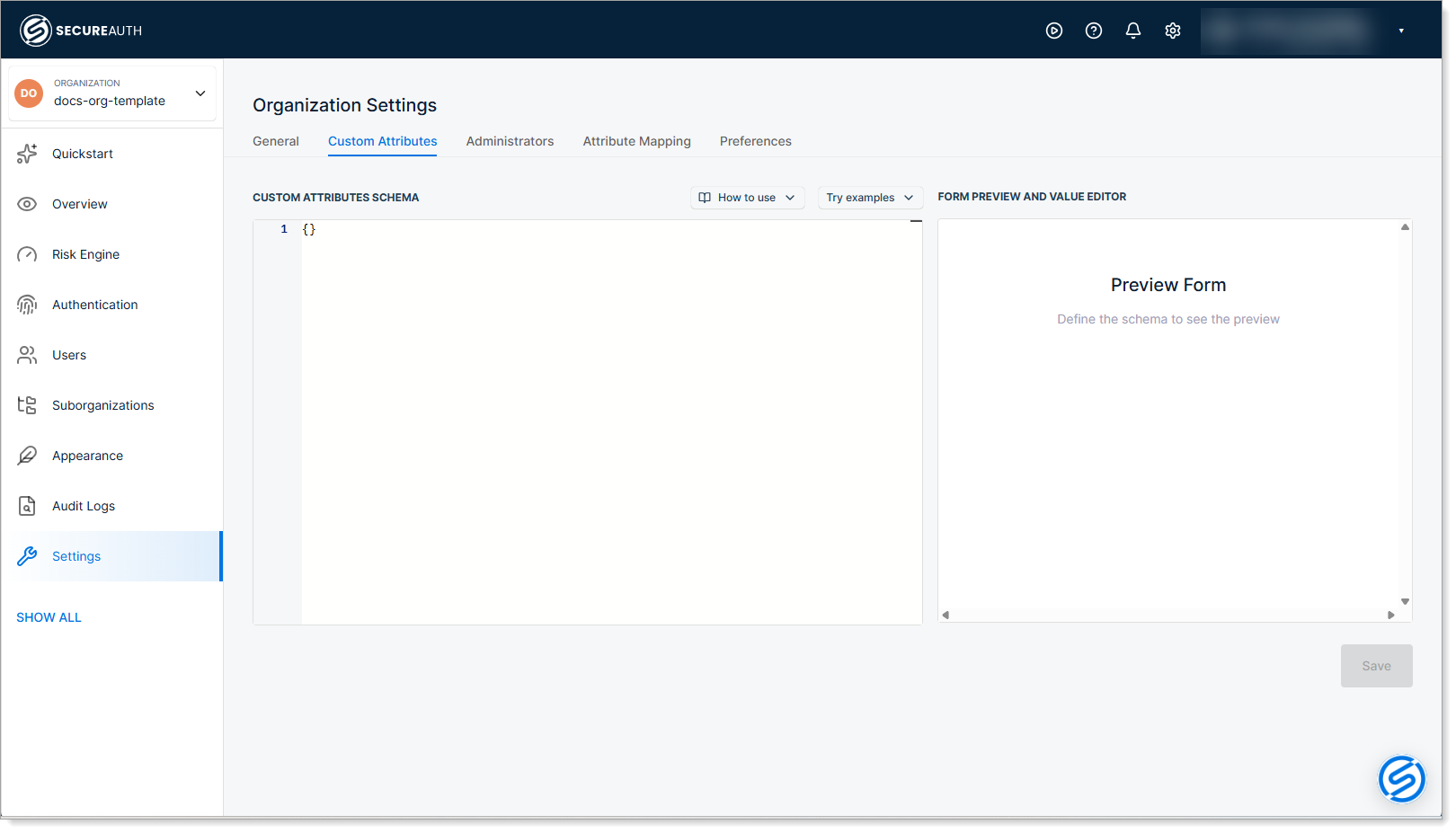Click the Authentication fingerprint icon
This screenshot has width=1456, height=833.
[28, 304]
